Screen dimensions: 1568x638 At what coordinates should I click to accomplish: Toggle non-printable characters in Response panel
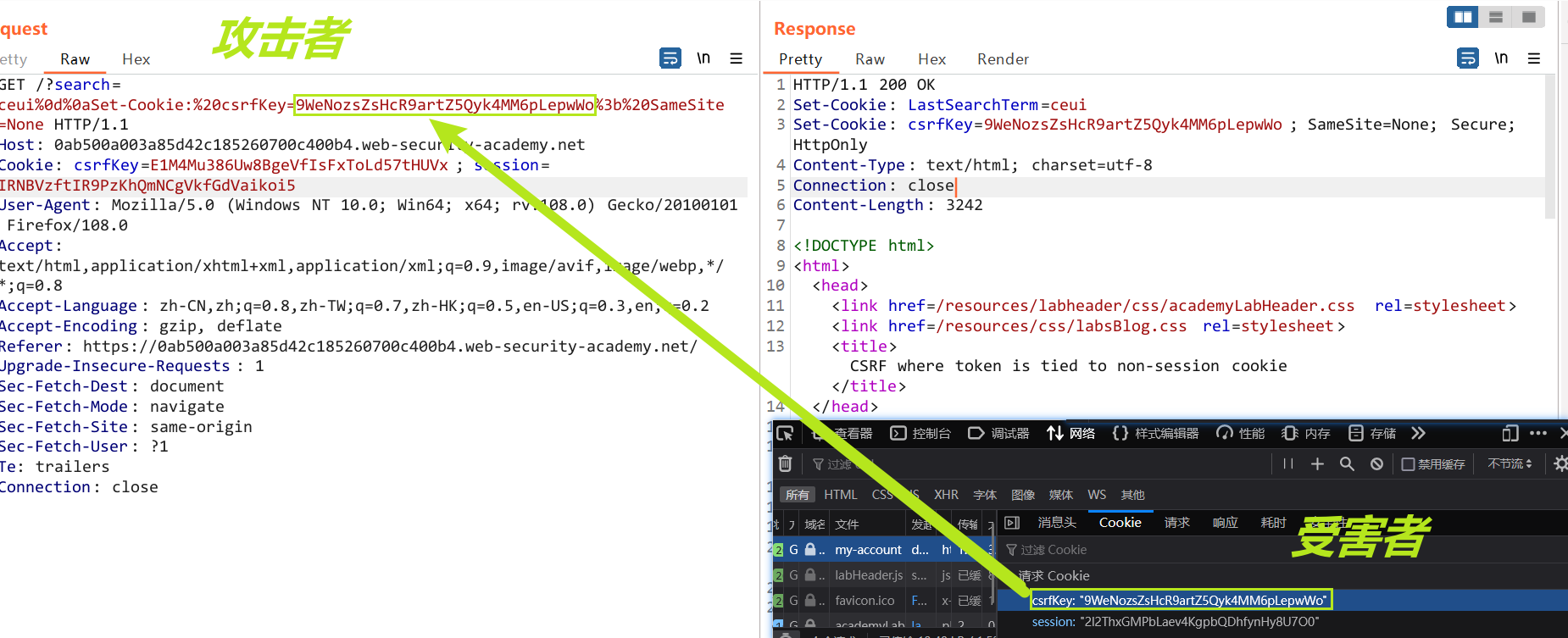click(1501, 58)
